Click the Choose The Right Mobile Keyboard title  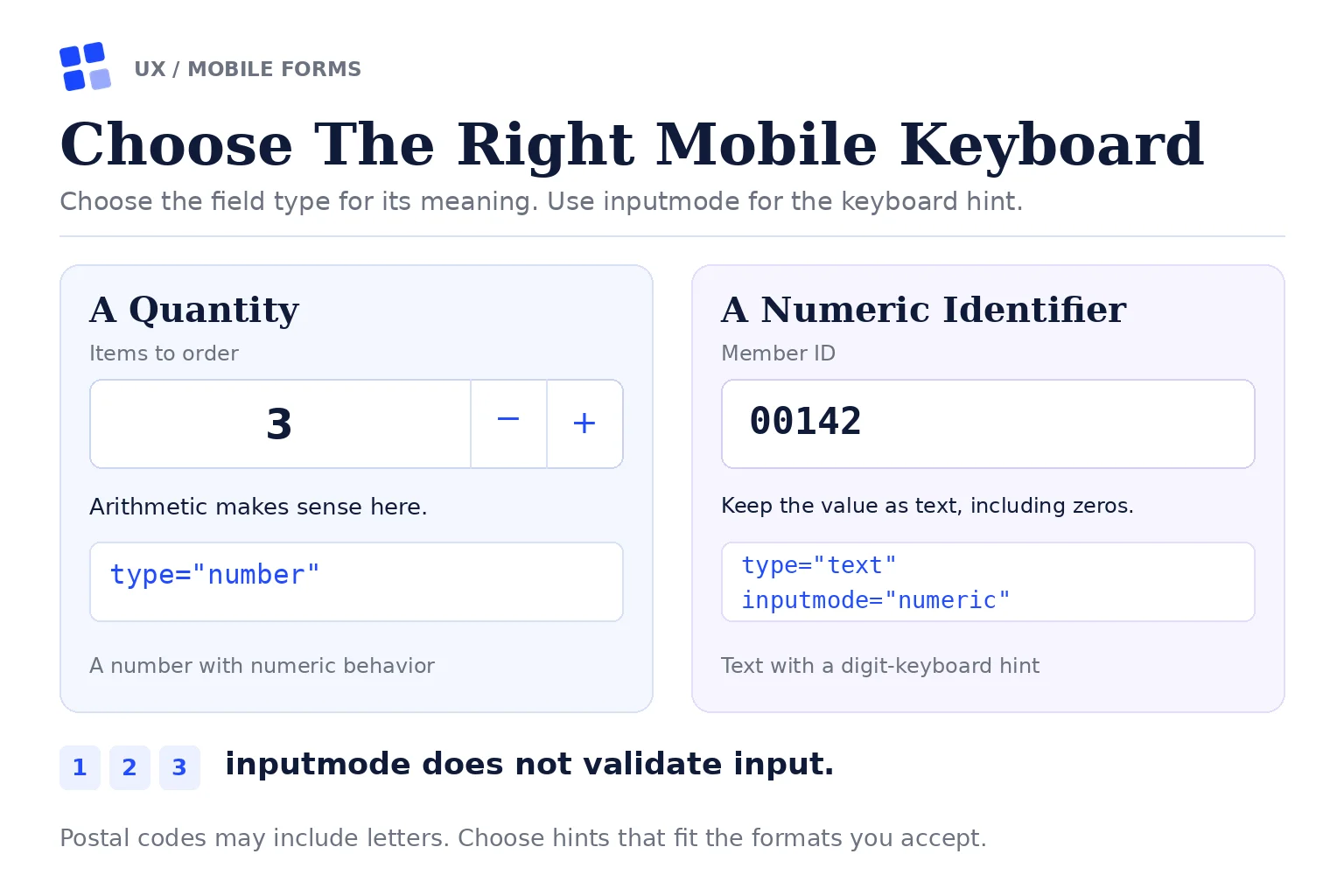click(632, 145)
